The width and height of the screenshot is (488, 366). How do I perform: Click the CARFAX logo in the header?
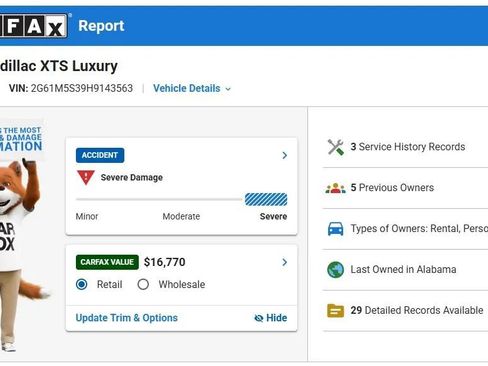33,26
